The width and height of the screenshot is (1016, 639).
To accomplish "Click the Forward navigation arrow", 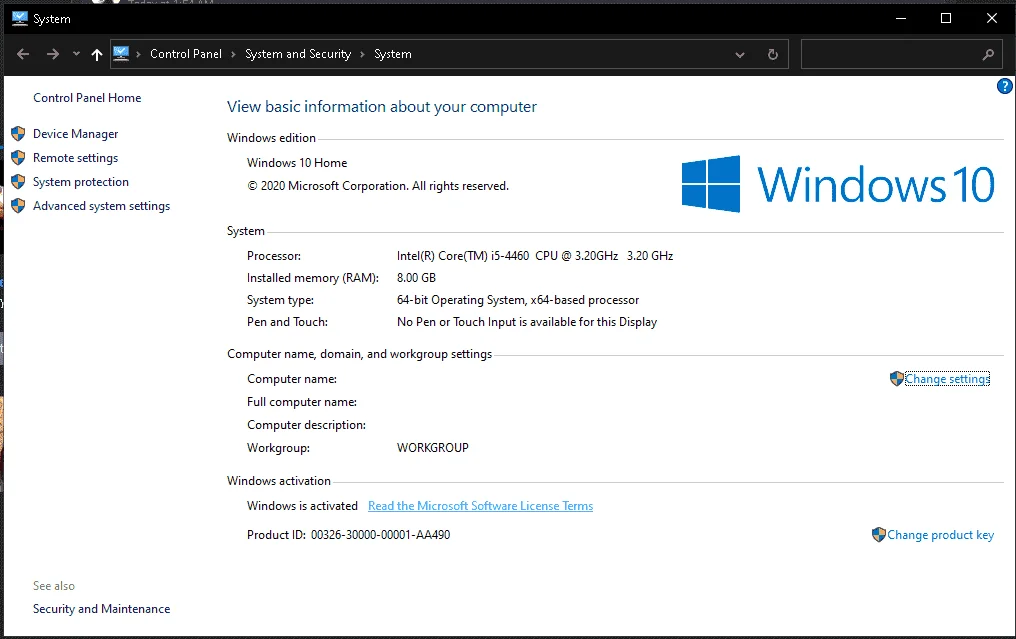I will pyautogui.click(x=53, y=54).
